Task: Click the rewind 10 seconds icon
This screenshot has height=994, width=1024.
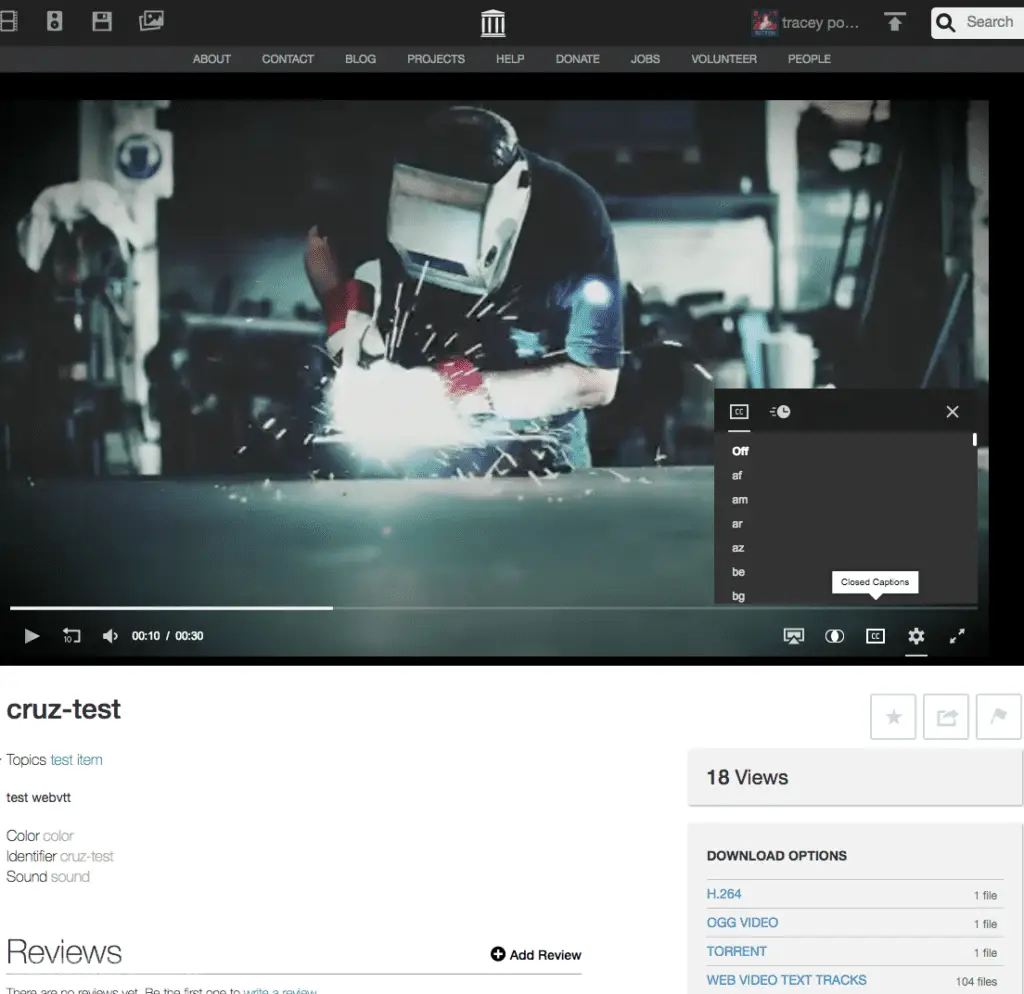Action: (71, 636)
